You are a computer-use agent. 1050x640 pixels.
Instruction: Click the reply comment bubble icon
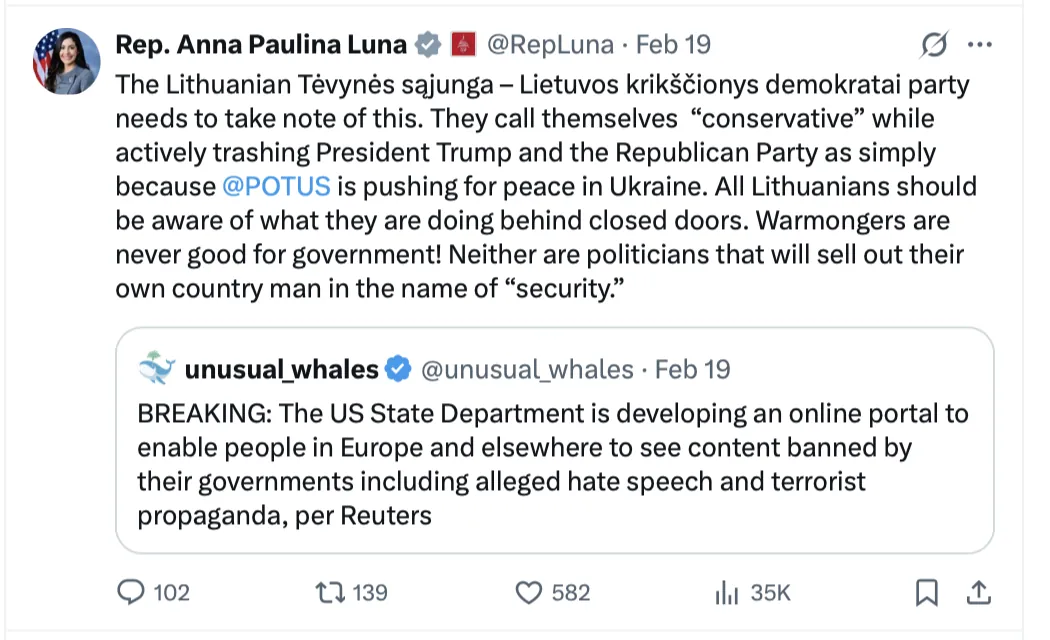(x=132, y=593)
